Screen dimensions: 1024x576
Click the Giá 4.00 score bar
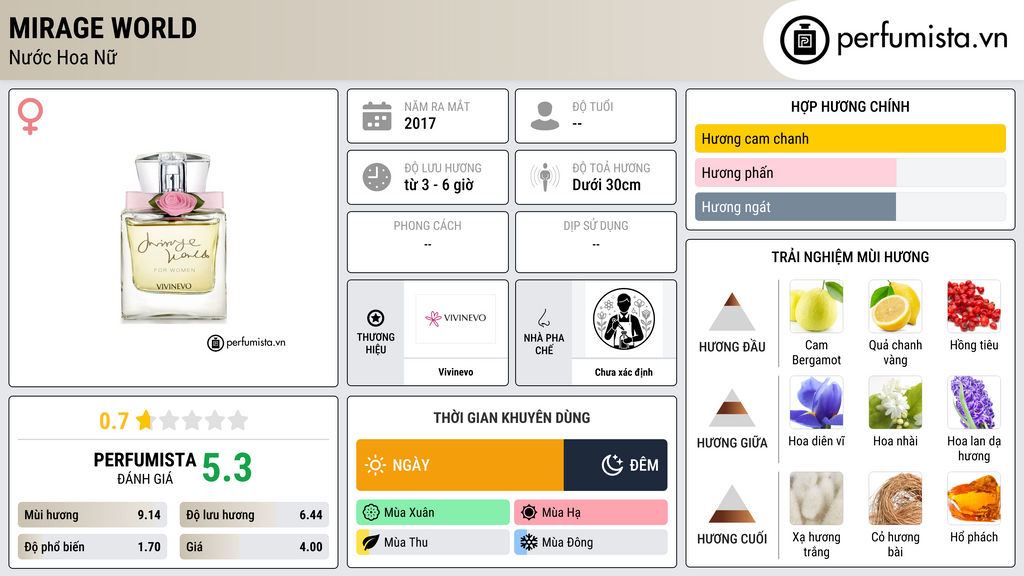pos(254,547)
